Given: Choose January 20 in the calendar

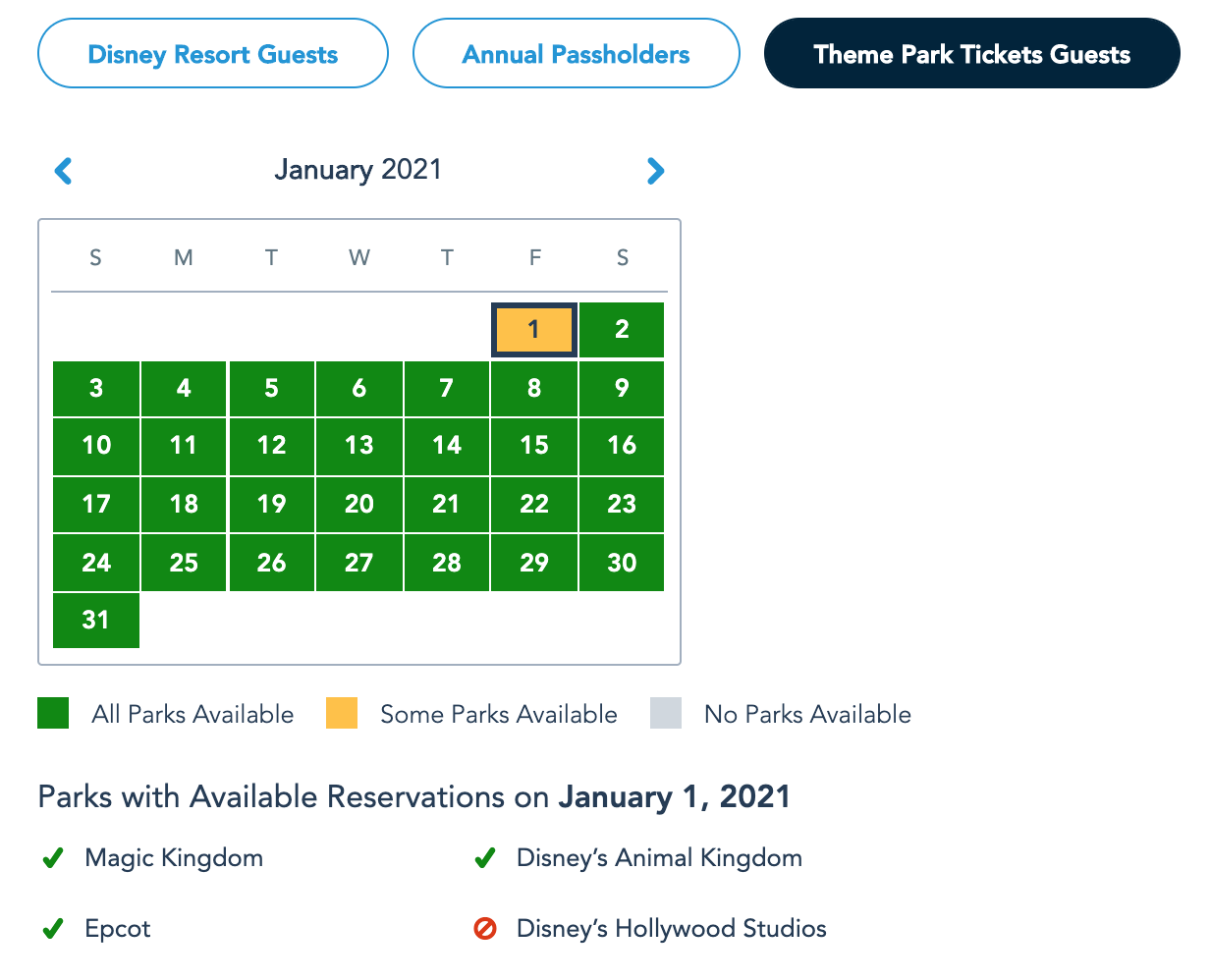Looking at the screenshot, I should 358,505.
